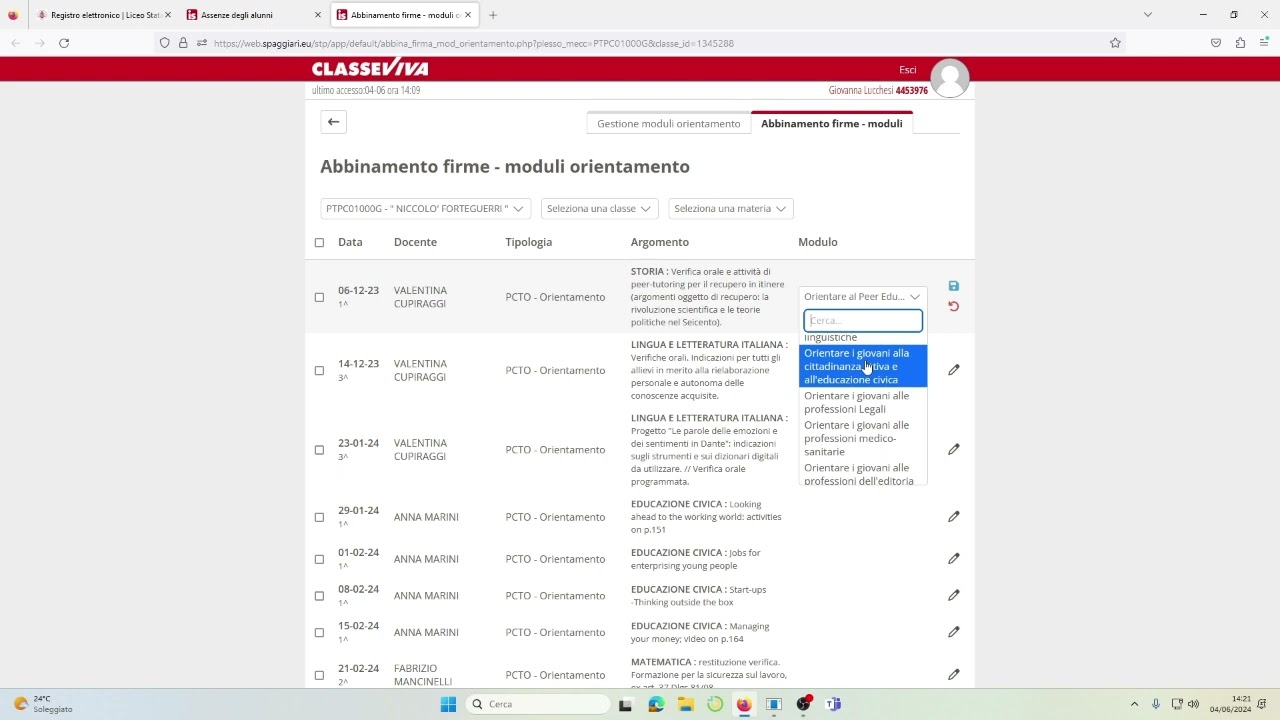The height and width of the screenshot is (720, 1280).
Task: Toggle the select-all checkbox in table header
Action: tap(319, 242)
